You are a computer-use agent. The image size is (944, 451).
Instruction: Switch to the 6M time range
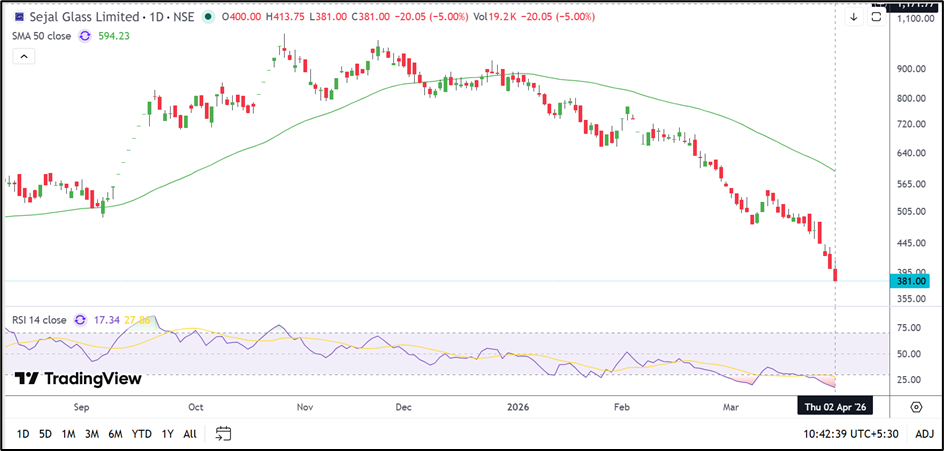point(115,434)
